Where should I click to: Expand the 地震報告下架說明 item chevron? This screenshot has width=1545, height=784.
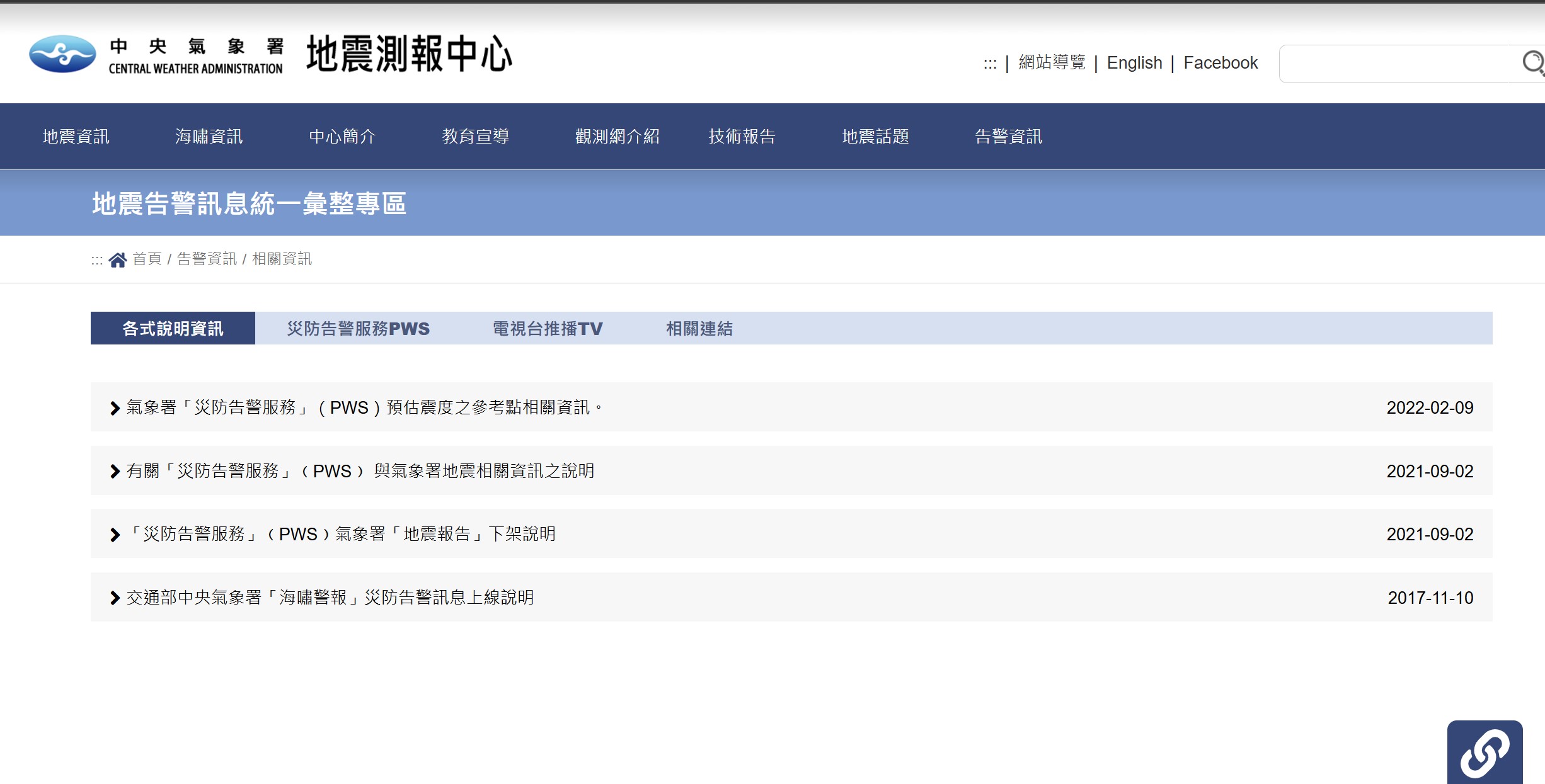point(115,535)
